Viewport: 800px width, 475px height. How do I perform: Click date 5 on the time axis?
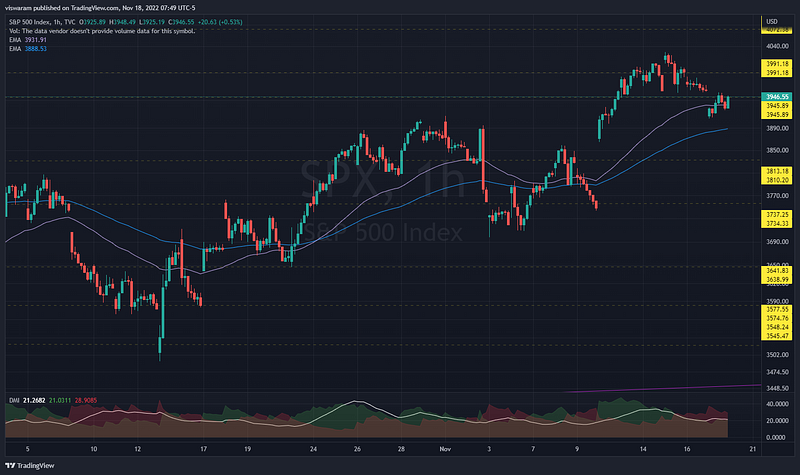click(28, 449)
